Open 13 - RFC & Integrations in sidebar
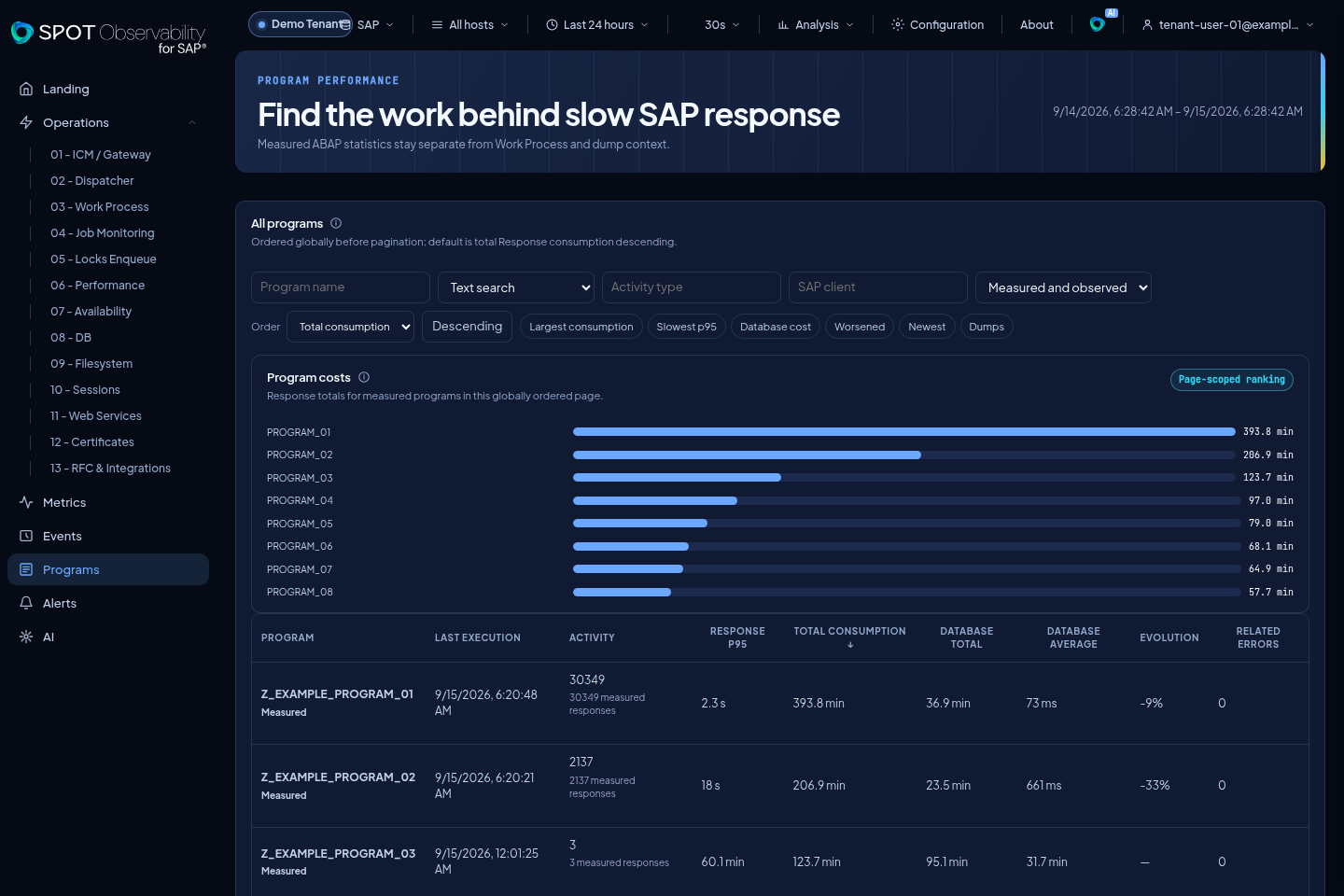The width and height of the screenshot is (1344, 896). 110,468
